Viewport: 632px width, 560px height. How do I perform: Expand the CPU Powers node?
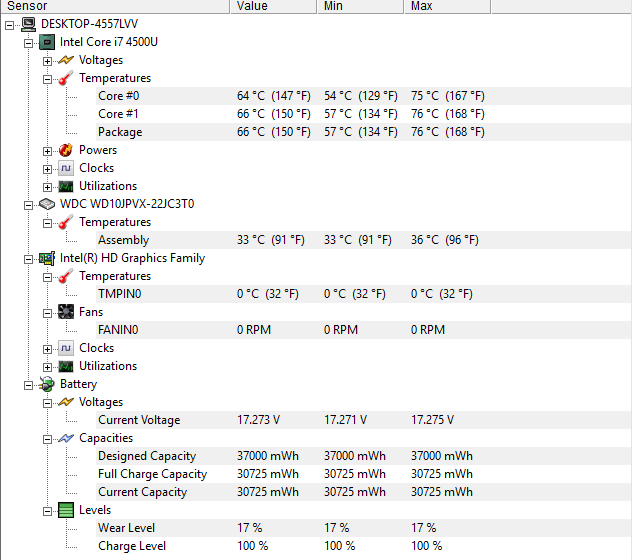coord(47,150)
